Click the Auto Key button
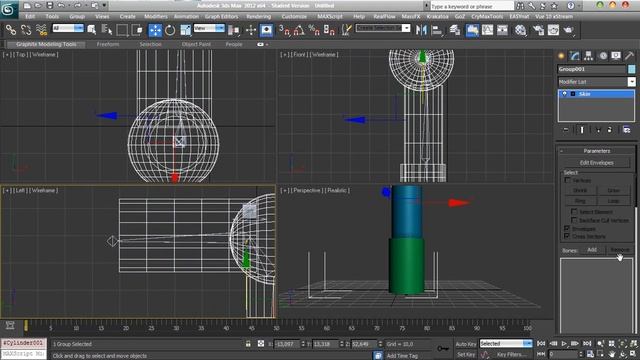Viewport: 640px width, 360px height. [x=466, y=344]
